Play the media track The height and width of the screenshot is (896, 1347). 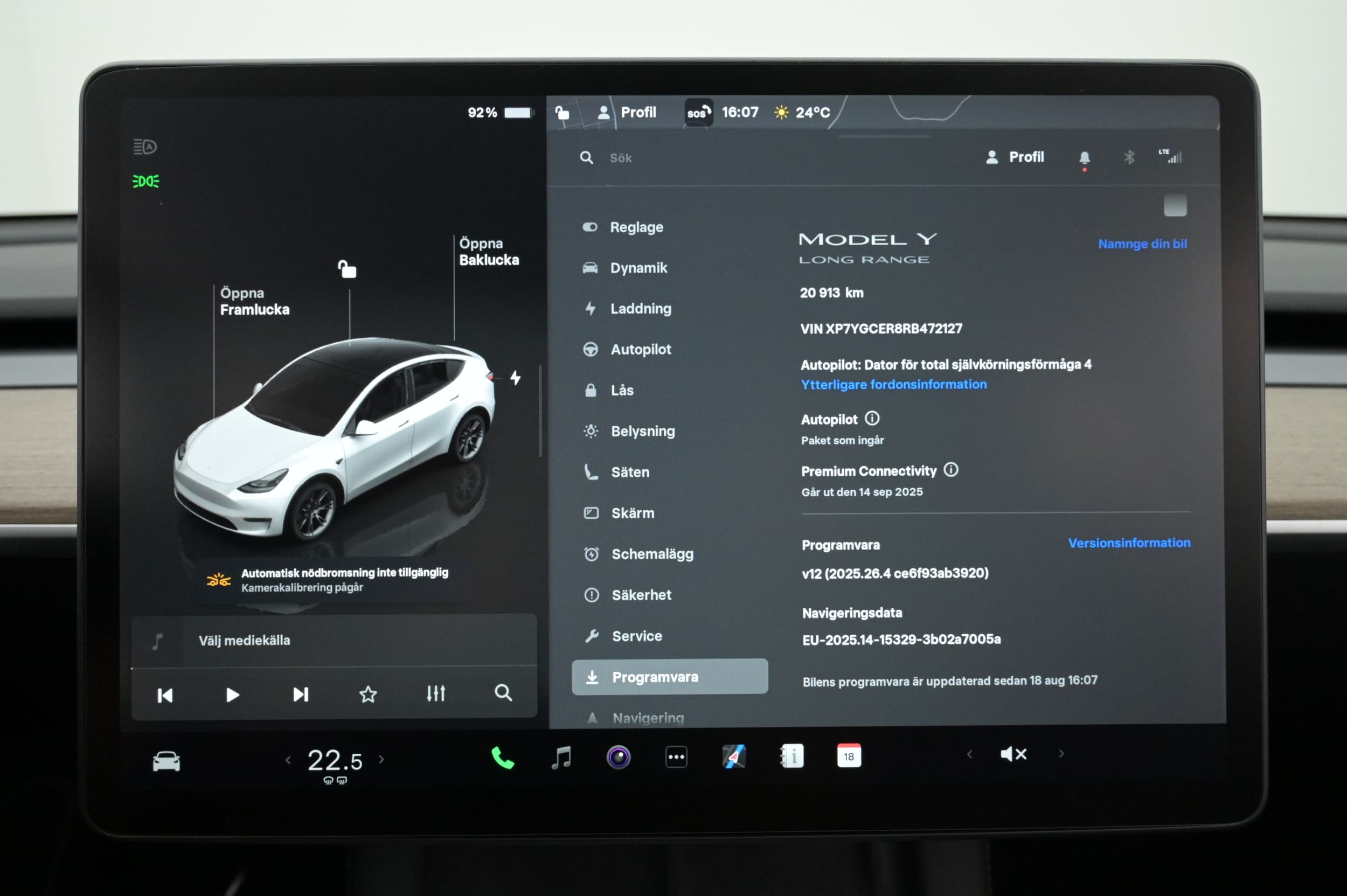pyautogui.click(x=232, y=695)
